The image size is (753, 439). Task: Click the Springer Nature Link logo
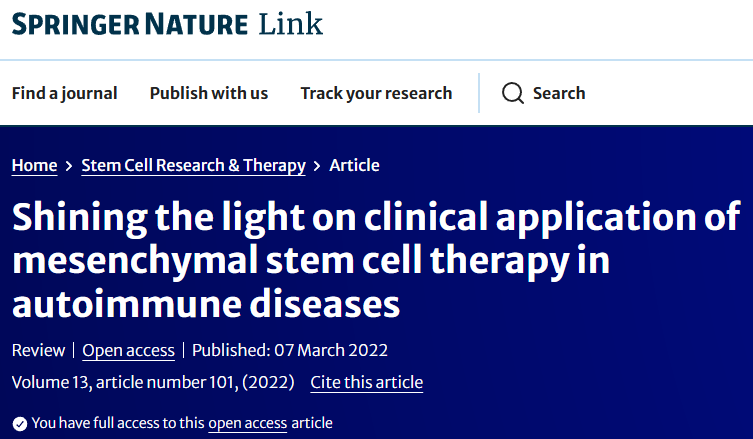coord(168,24)
